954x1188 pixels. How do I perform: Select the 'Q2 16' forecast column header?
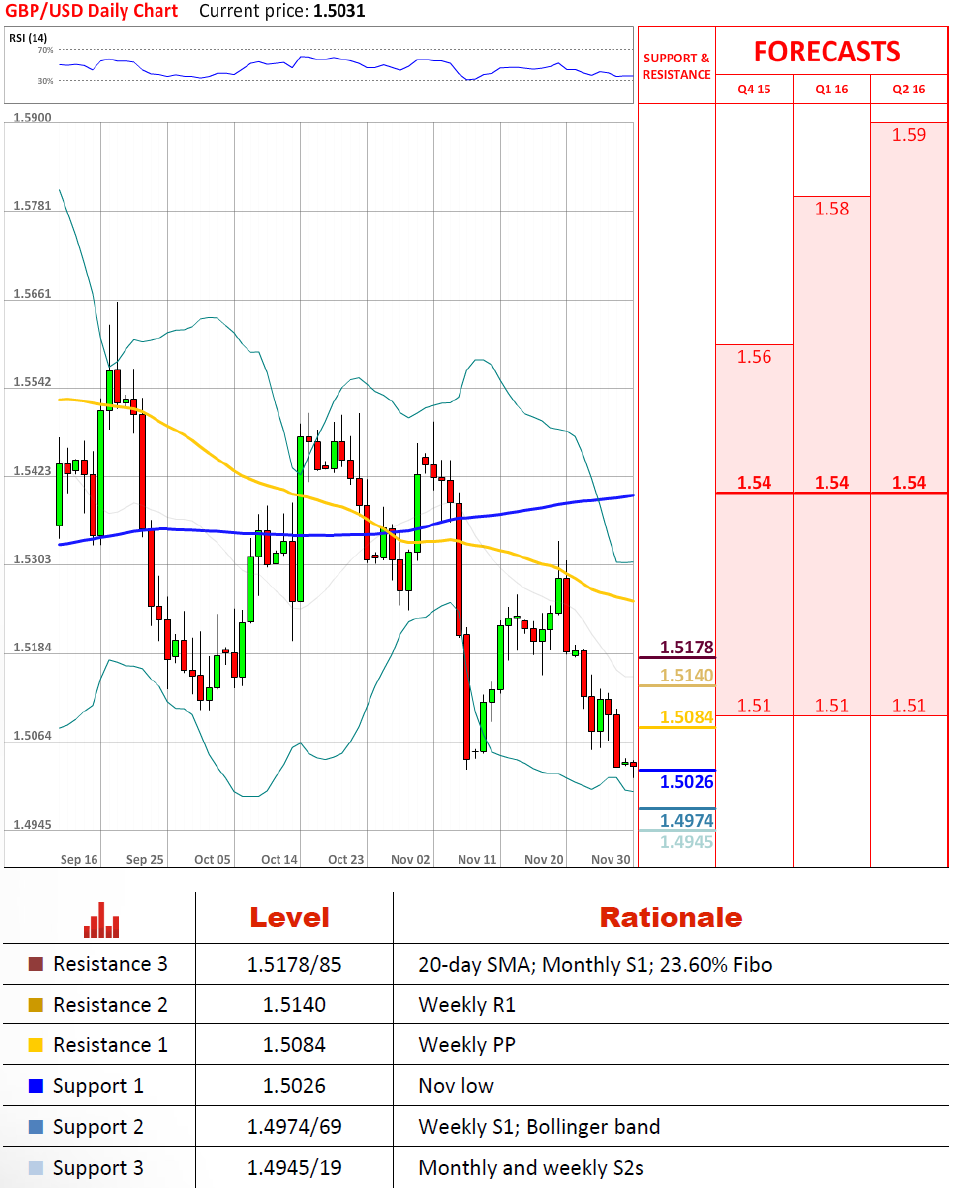click(909, 89)
